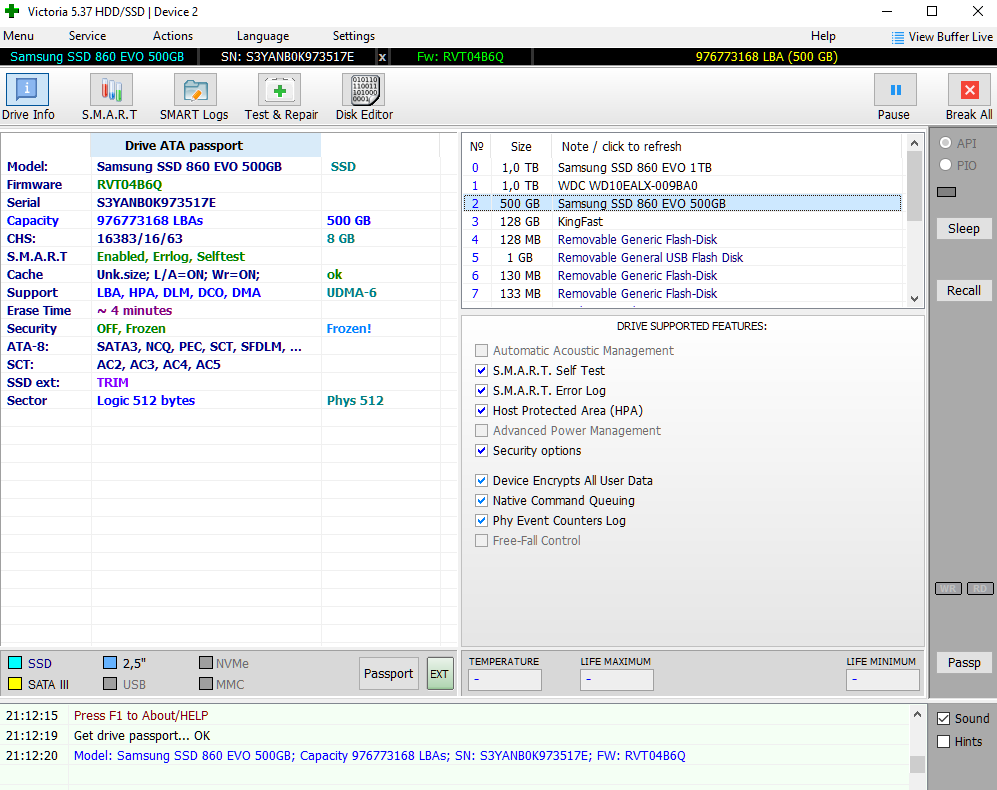Click the Passp button
The width and height of the screenshot is (997, 790).
pyautogui.click(x=964, y=662)
